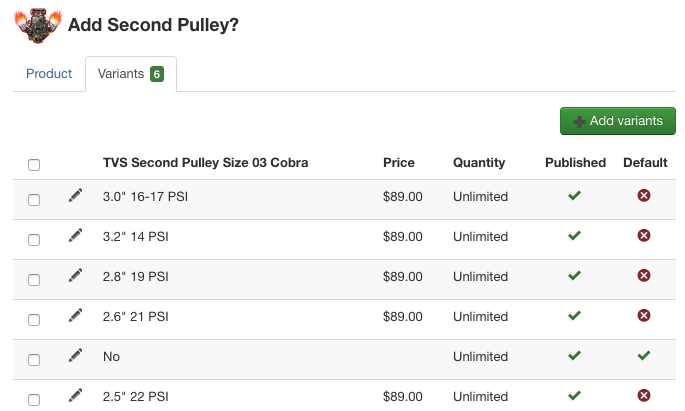685x411 pixels.
Task: Toggle published checkmark for 3.0" 16-17 PSI
Action: (574, 196)
